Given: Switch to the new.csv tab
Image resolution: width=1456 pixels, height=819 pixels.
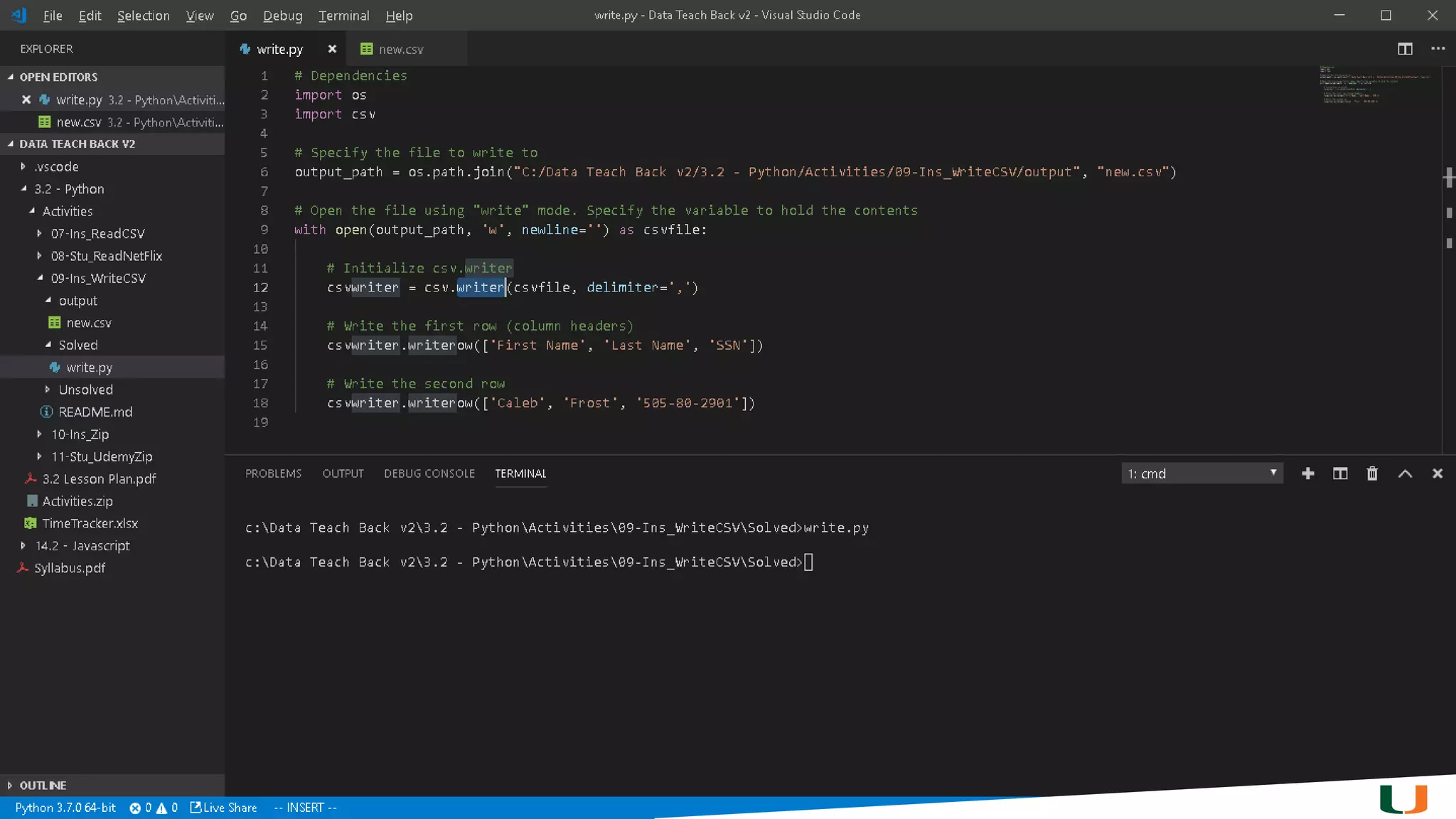Looking at the screenshot, I should pos(400,49).
